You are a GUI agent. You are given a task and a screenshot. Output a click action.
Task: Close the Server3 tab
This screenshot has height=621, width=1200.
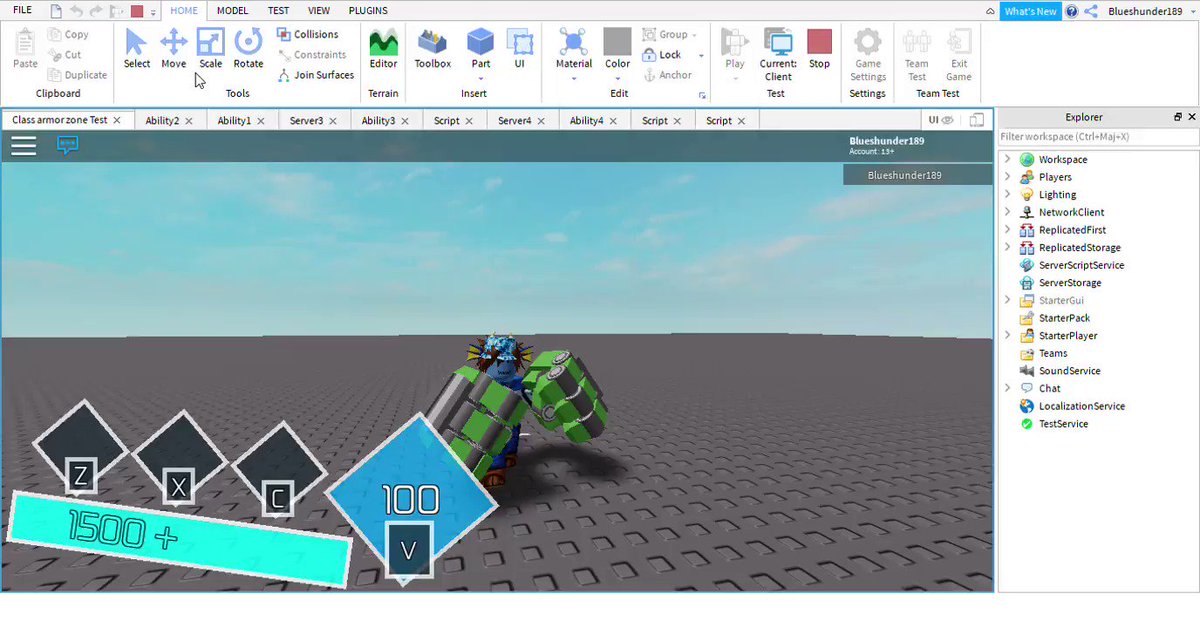333,120
